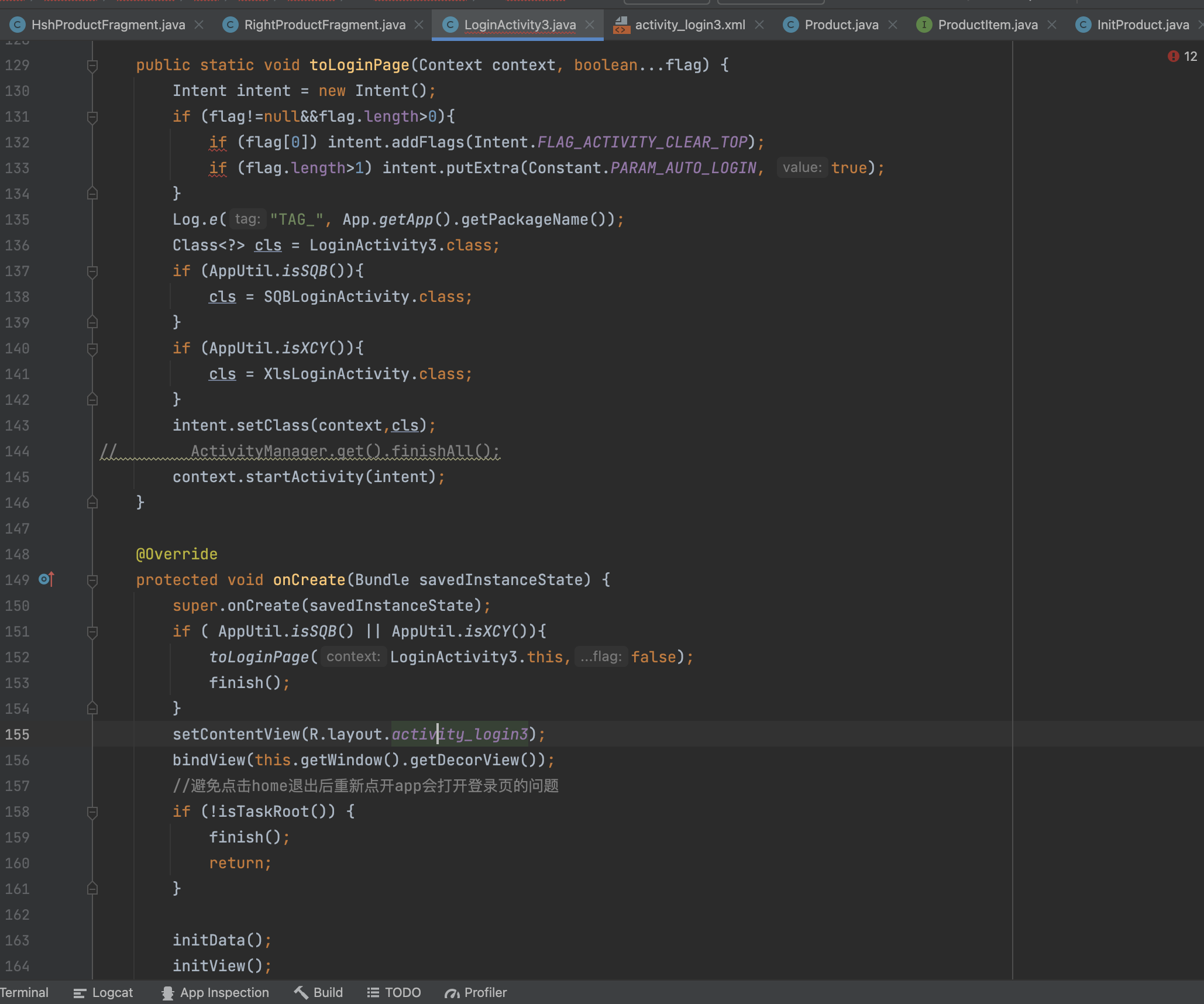Screen dimensions: 1204x1004
Task: Switch to the Product.java tab
Action: [x=841, y=25]
